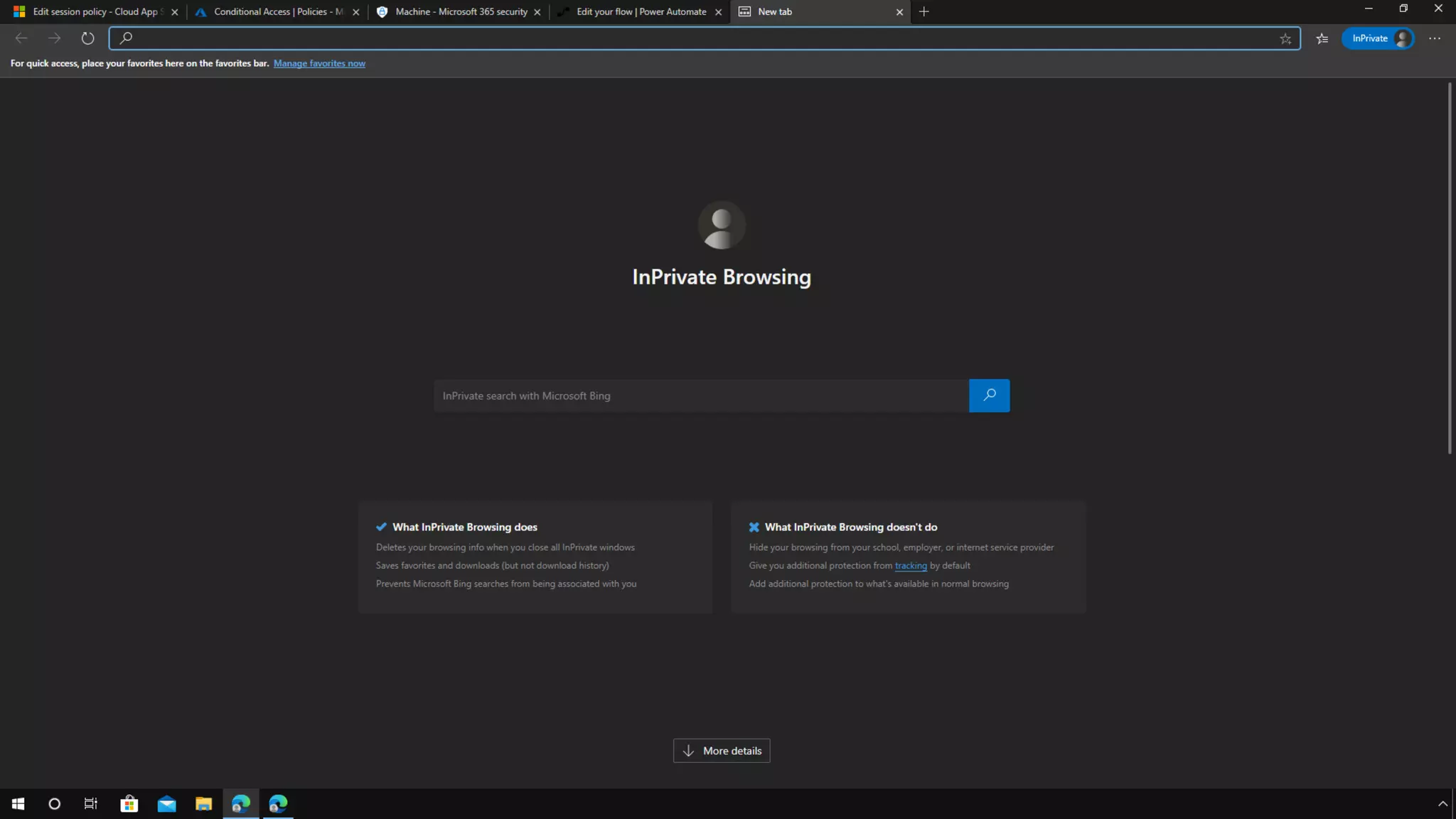Click 'Prevents Microsoft Bing searches' line
This screenshot has width=1456, height=819.
506,584
